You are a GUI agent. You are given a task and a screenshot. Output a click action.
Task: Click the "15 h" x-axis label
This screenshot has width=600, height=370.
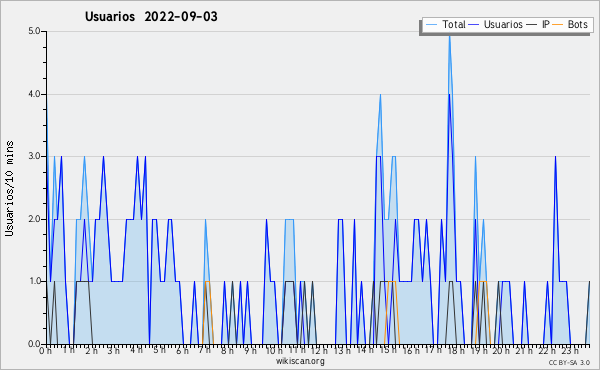[388, 351]
